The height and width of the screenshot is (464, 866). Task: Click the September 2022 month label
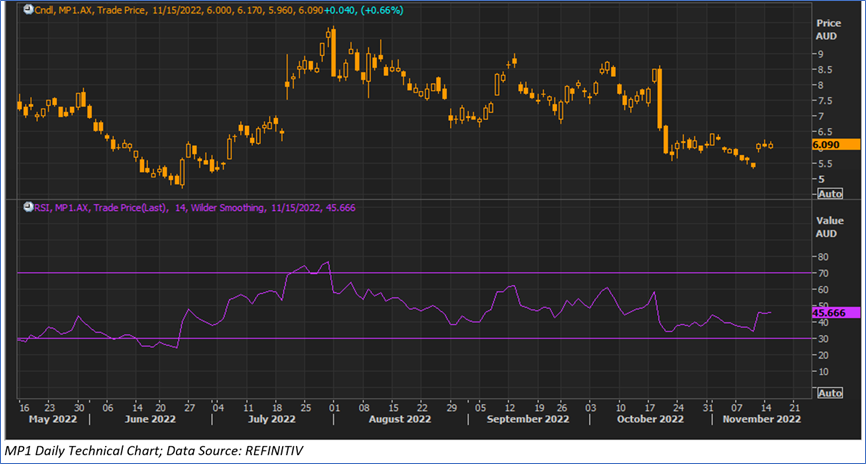527,419
